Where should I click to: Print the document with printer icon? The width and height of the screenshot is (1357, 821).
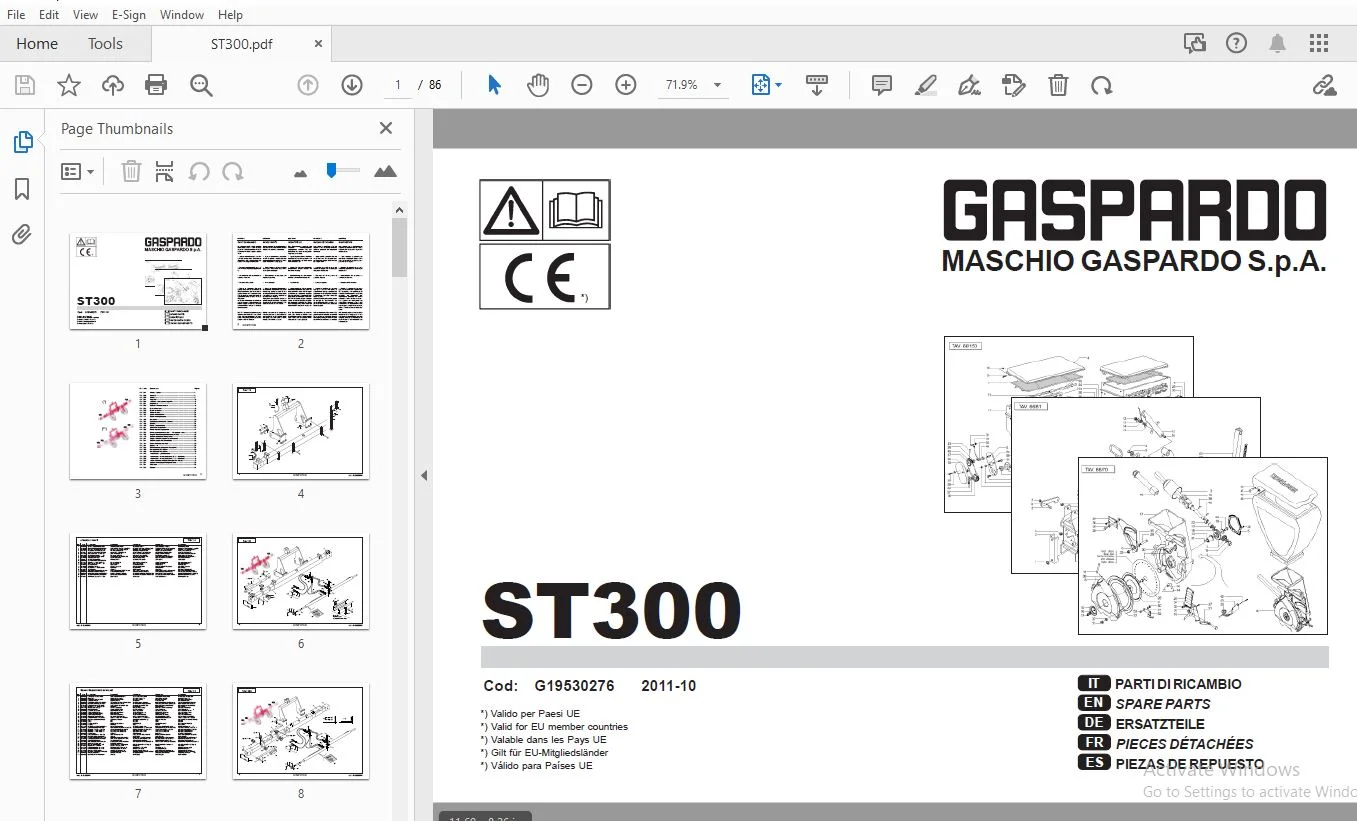coord(156,86)
